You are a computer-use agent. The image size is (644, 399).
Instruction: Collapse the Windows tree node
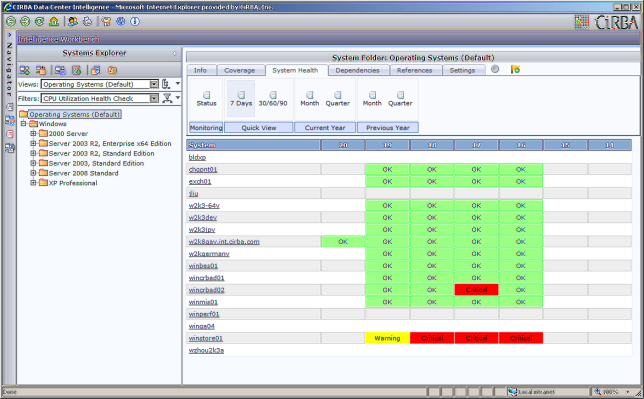click(23, 124)
